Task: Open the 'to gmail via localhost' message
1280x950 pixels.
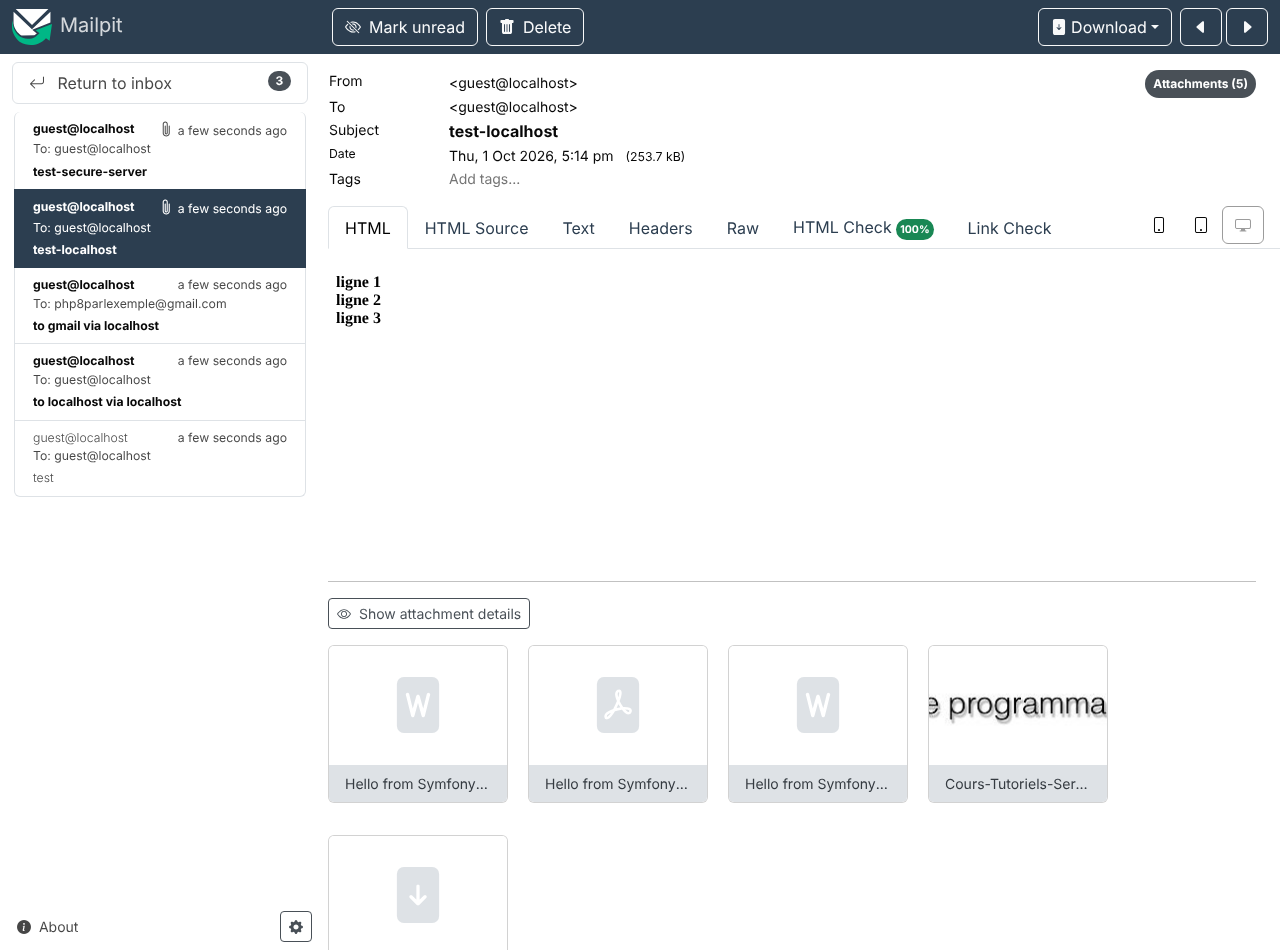Action: coord(160,305)
